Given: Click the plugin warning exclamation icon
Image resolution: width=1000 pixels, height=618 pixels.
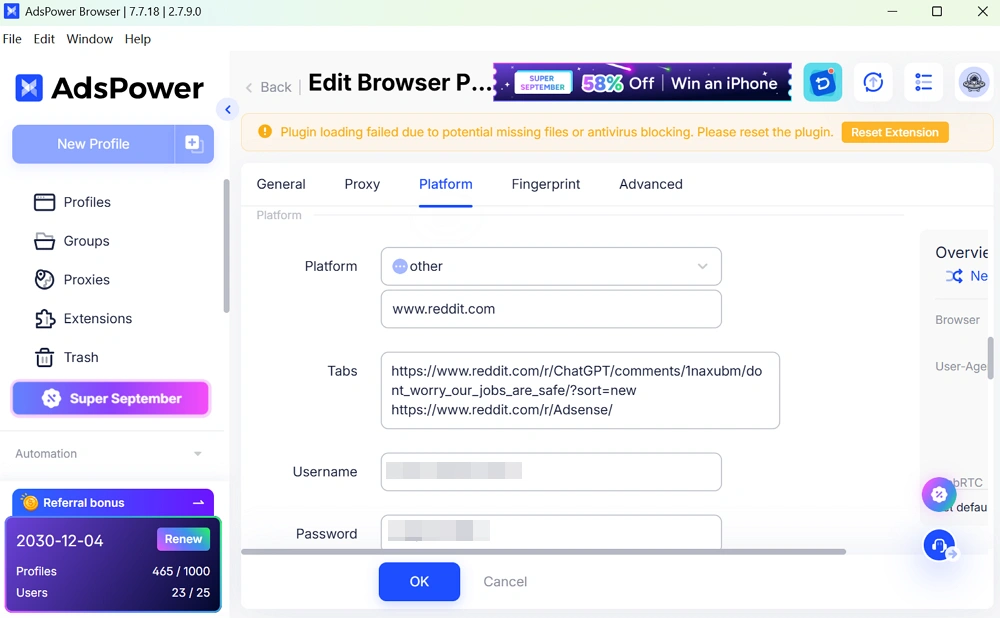Looking at the screenshot, I should pyautogui.click(x=265, y=132).
